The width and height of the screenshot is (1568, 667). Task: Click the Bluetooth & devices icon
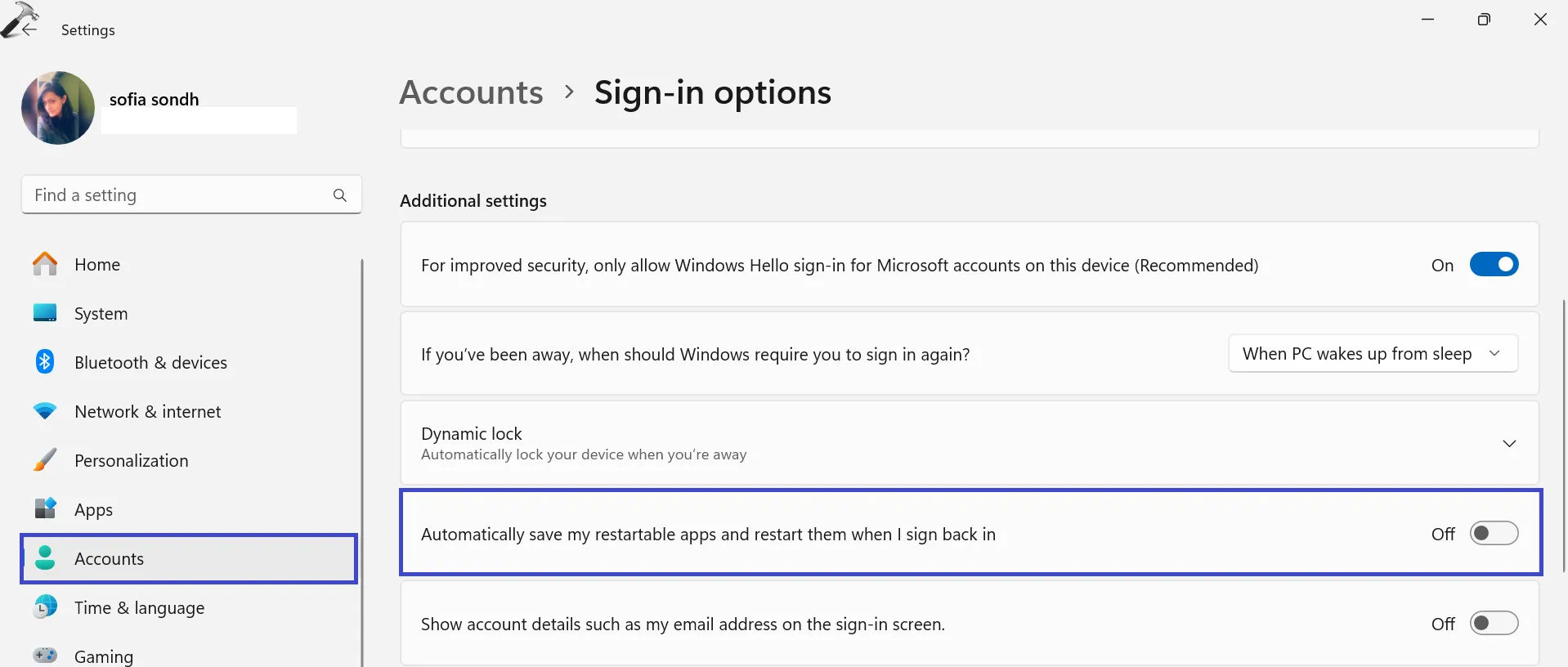pos(44,362)
